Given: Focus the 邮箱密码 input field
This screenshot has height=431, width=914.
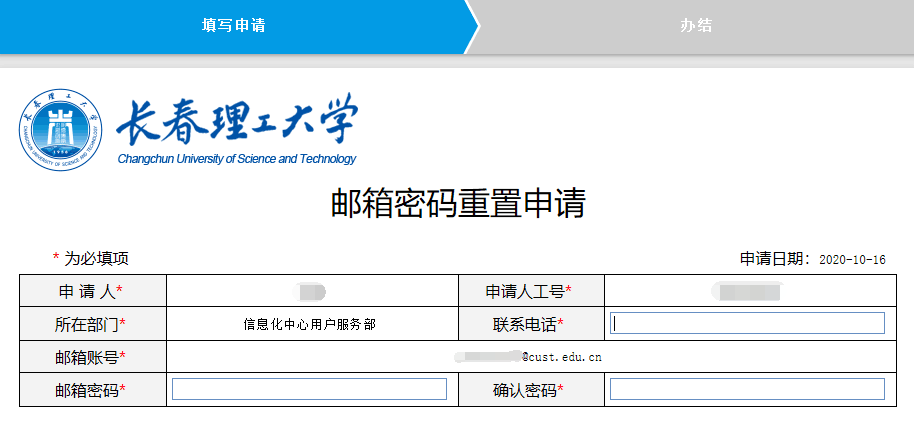Looking at the screenshot, I should coord(310,389).
